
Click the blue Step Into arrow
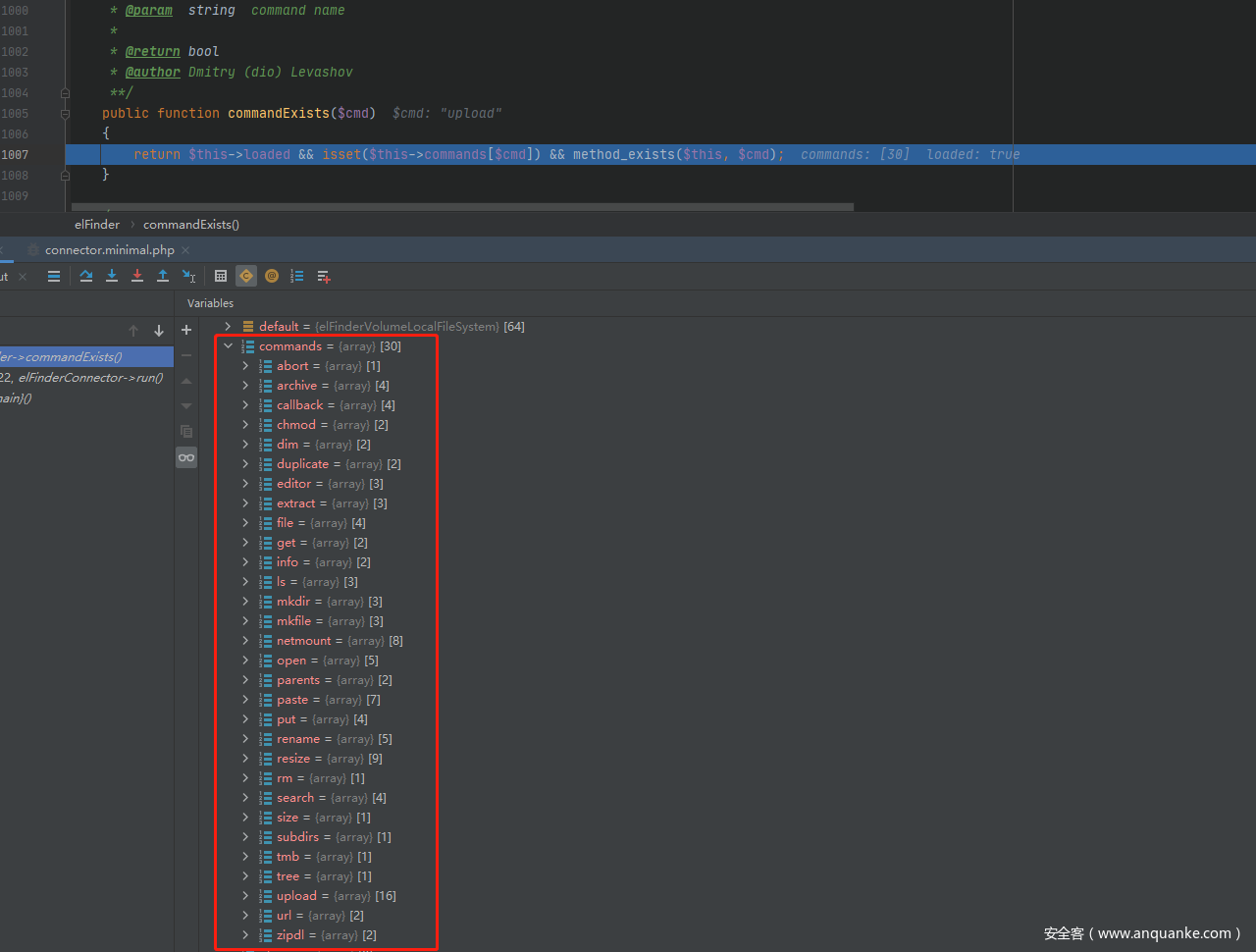tap(112, 276)
